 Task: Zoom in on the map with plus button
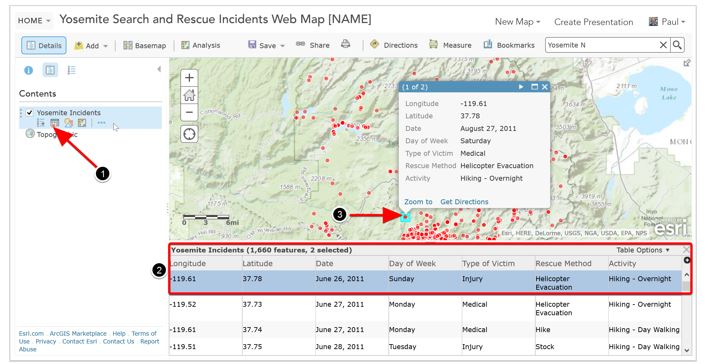(189, 78)
